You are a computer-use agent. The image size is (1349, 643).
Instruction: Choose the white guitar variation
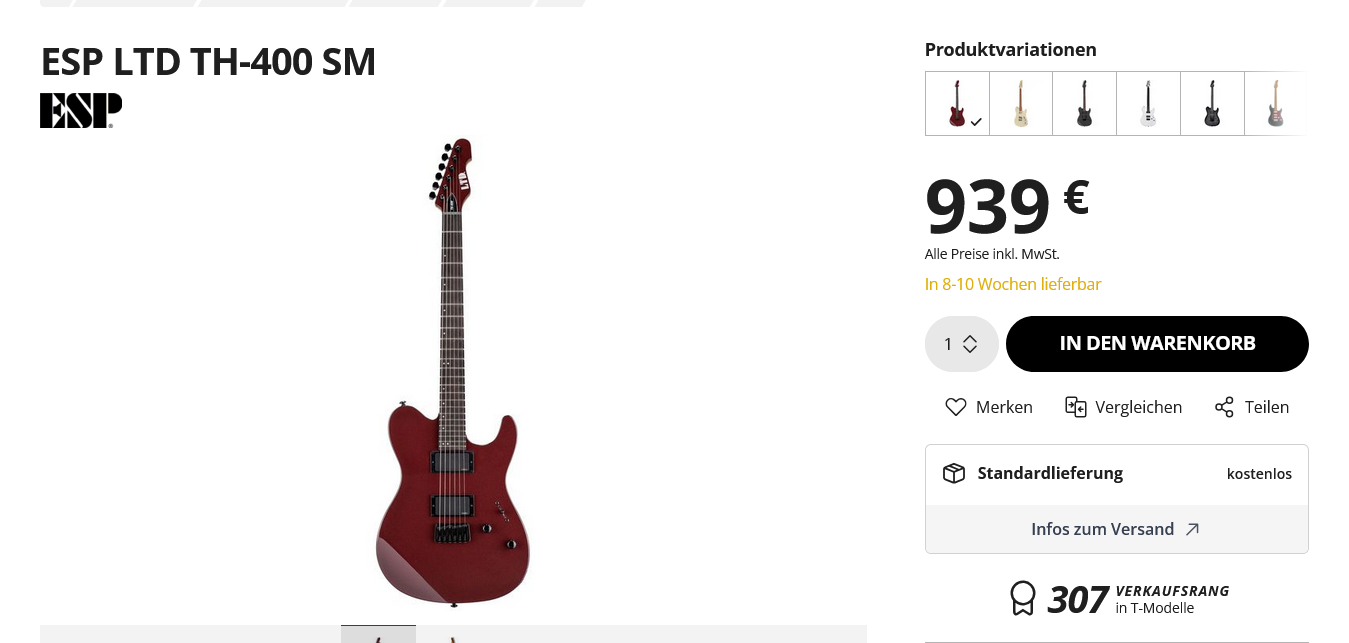pyautogui.click(x=1148, y=103)
